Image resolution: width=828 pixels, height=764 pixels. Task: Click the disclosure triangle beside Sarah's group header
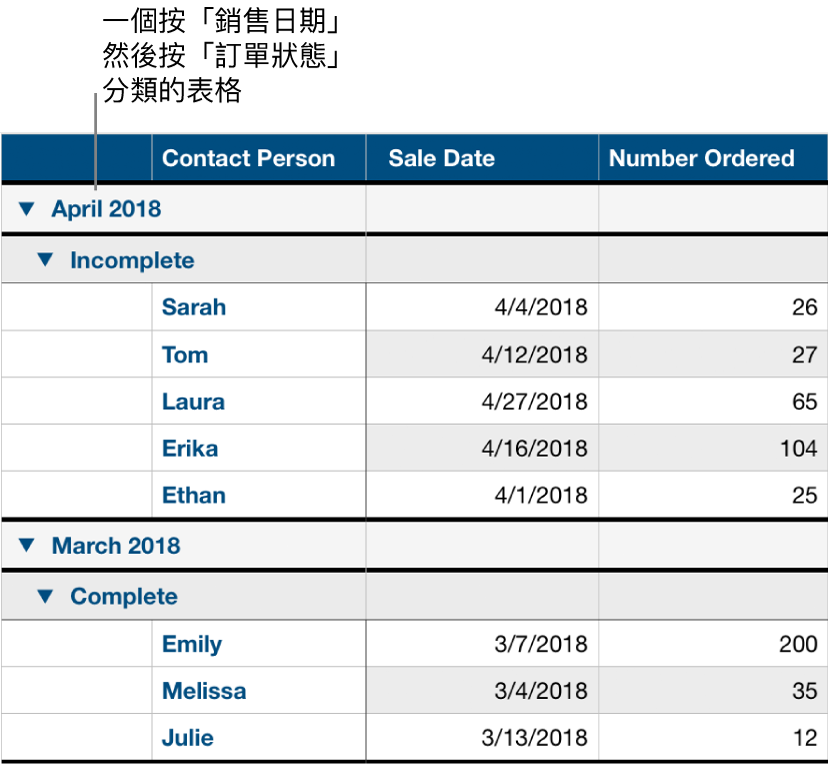coord(43,259)
